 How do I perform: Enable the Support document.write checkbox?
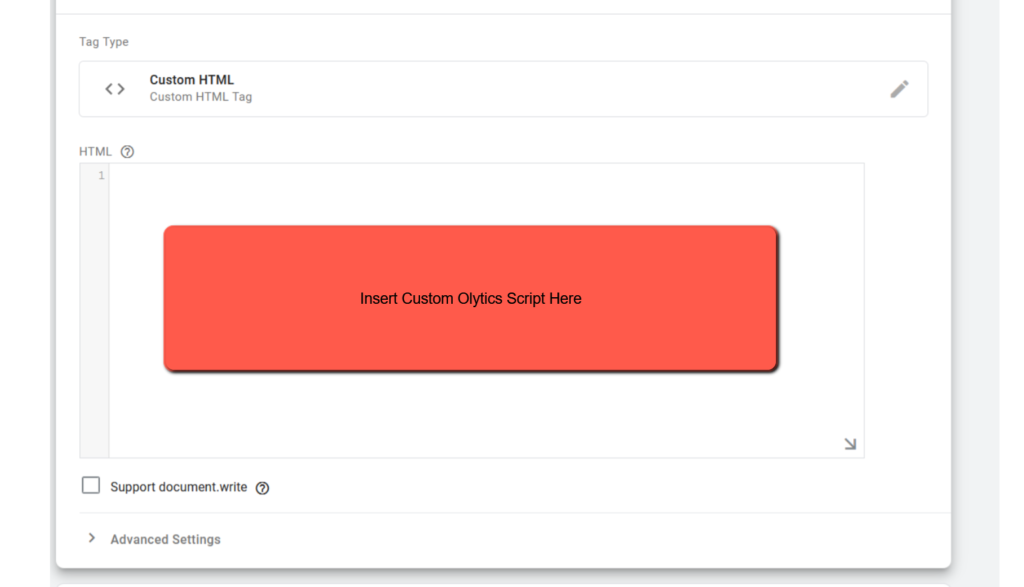pos(91,485)
